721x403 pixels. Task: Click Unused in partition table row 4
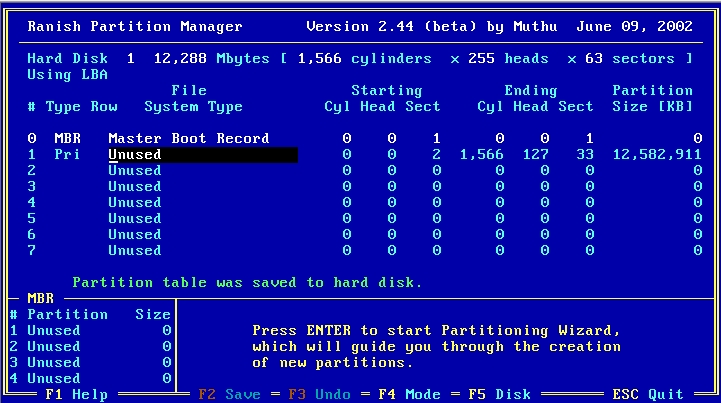point(135,202)
